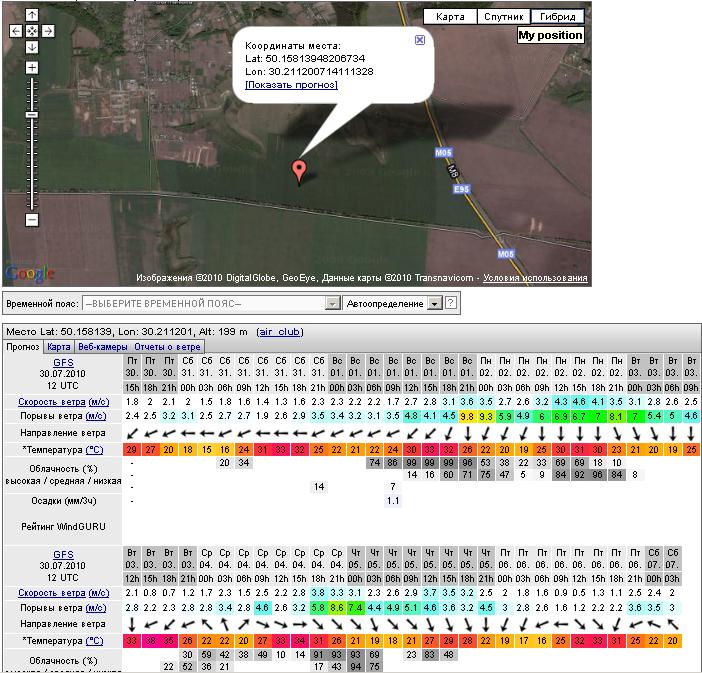Switch map to Гибрид view

pyautogui.click(x=558, y=17)
